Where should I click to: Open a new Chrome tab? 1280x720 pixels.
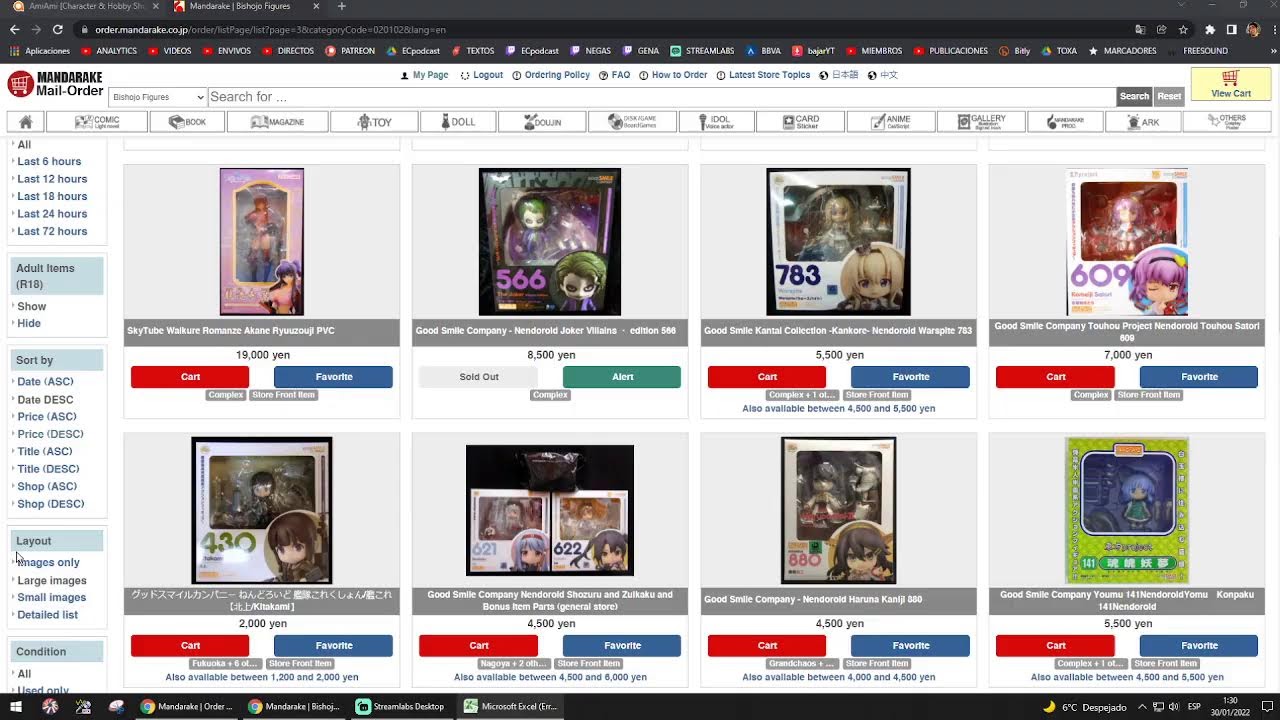coord(341,6)
